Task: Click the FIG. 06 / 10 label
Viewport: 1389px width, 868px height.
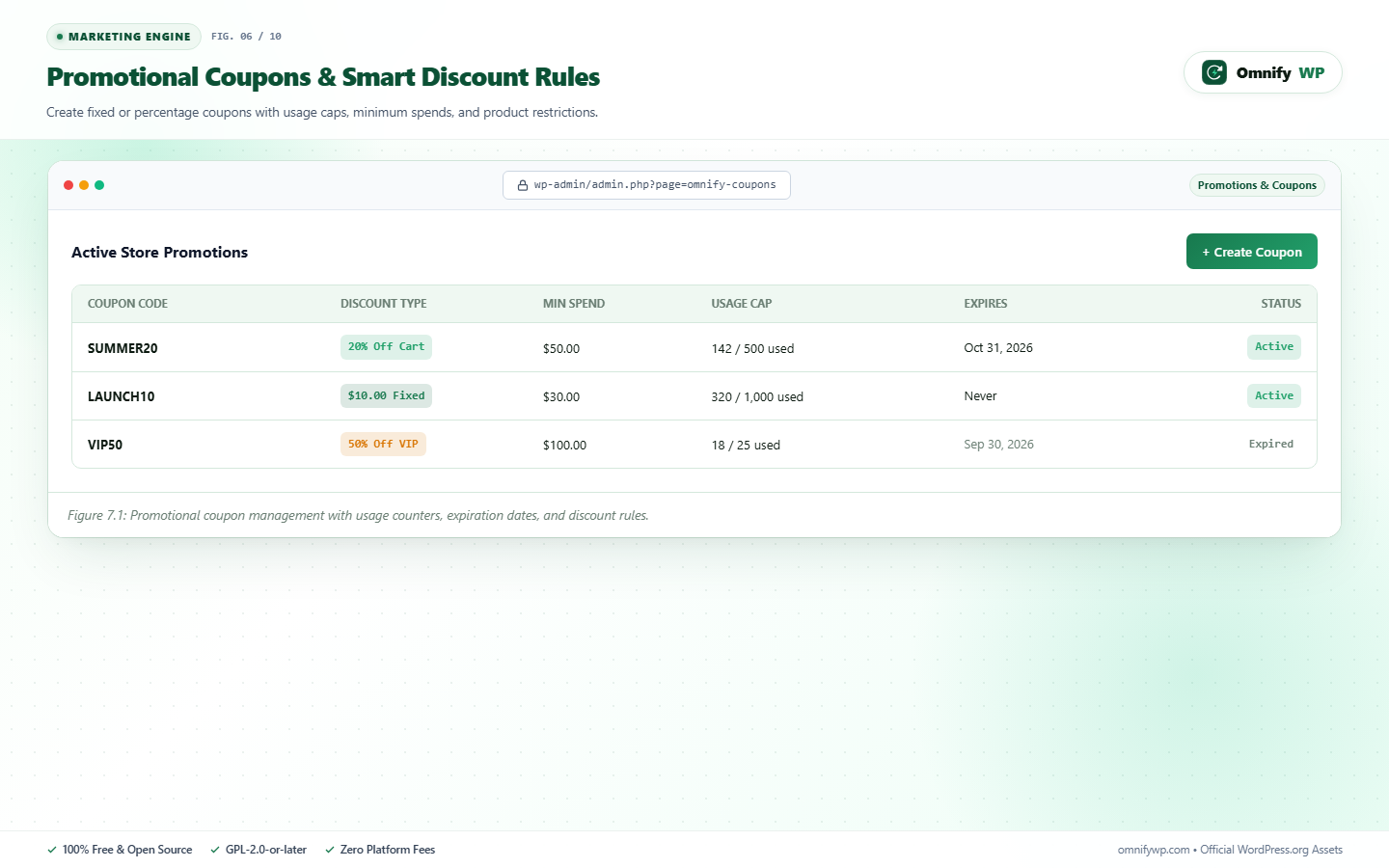Action: pos(246,37)
